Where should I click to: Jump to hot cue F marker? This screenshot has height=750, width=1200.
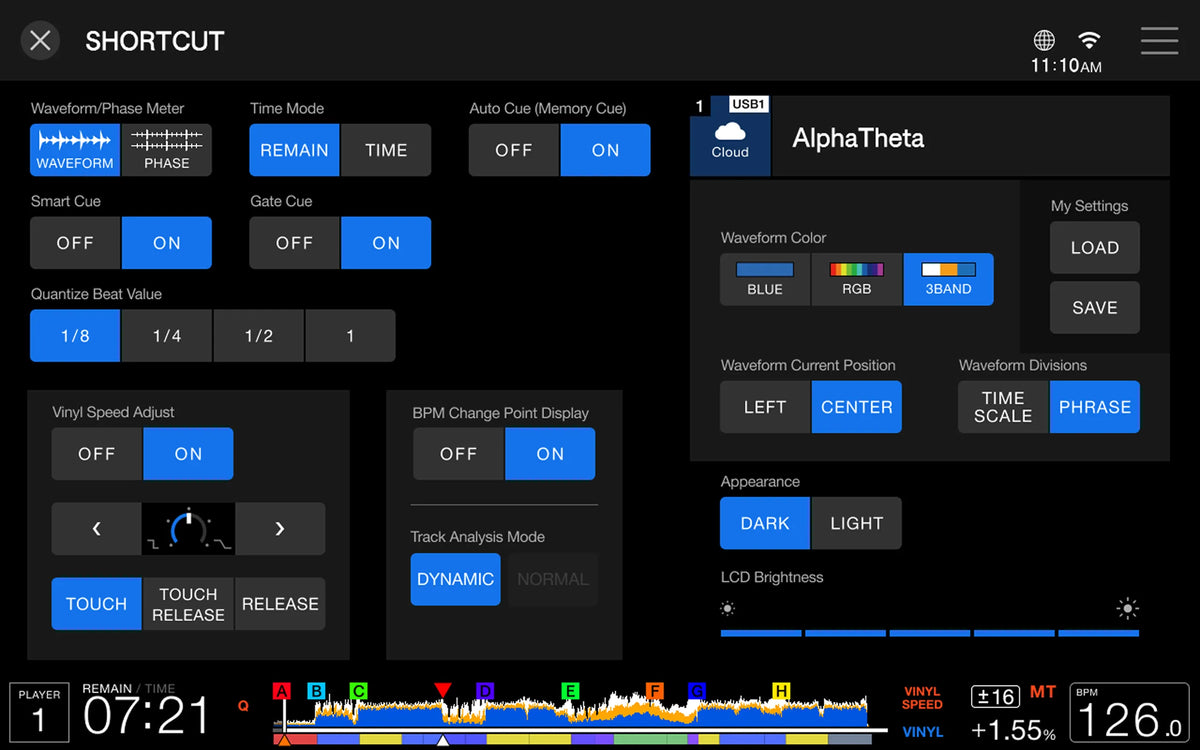[x=655, y=691]
